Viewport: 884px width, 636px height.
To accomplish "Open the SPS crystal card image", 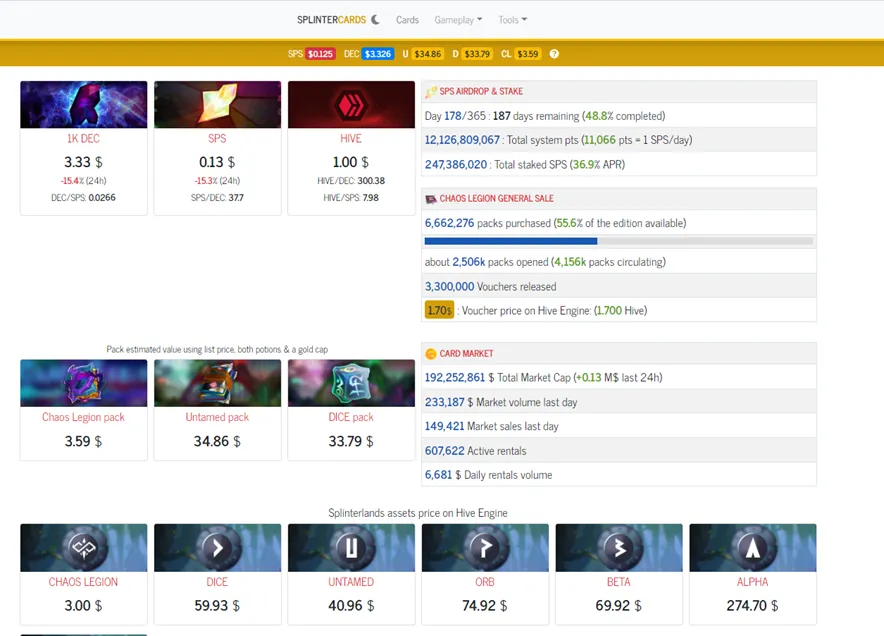I will pos(217,104).
